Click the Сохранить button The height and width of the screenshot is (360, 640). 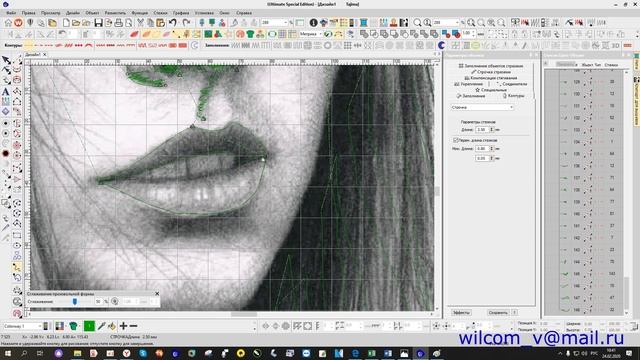pyautogui.click(x=498, y=313)
